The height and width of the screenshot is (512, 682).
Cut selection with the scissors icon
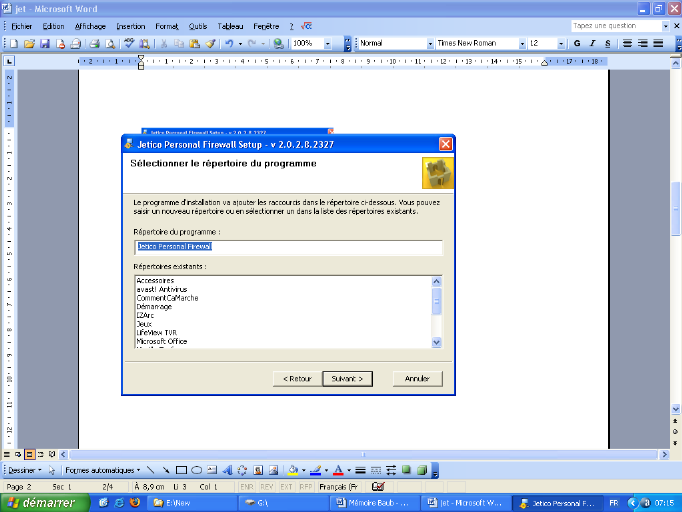pos(164,44)
